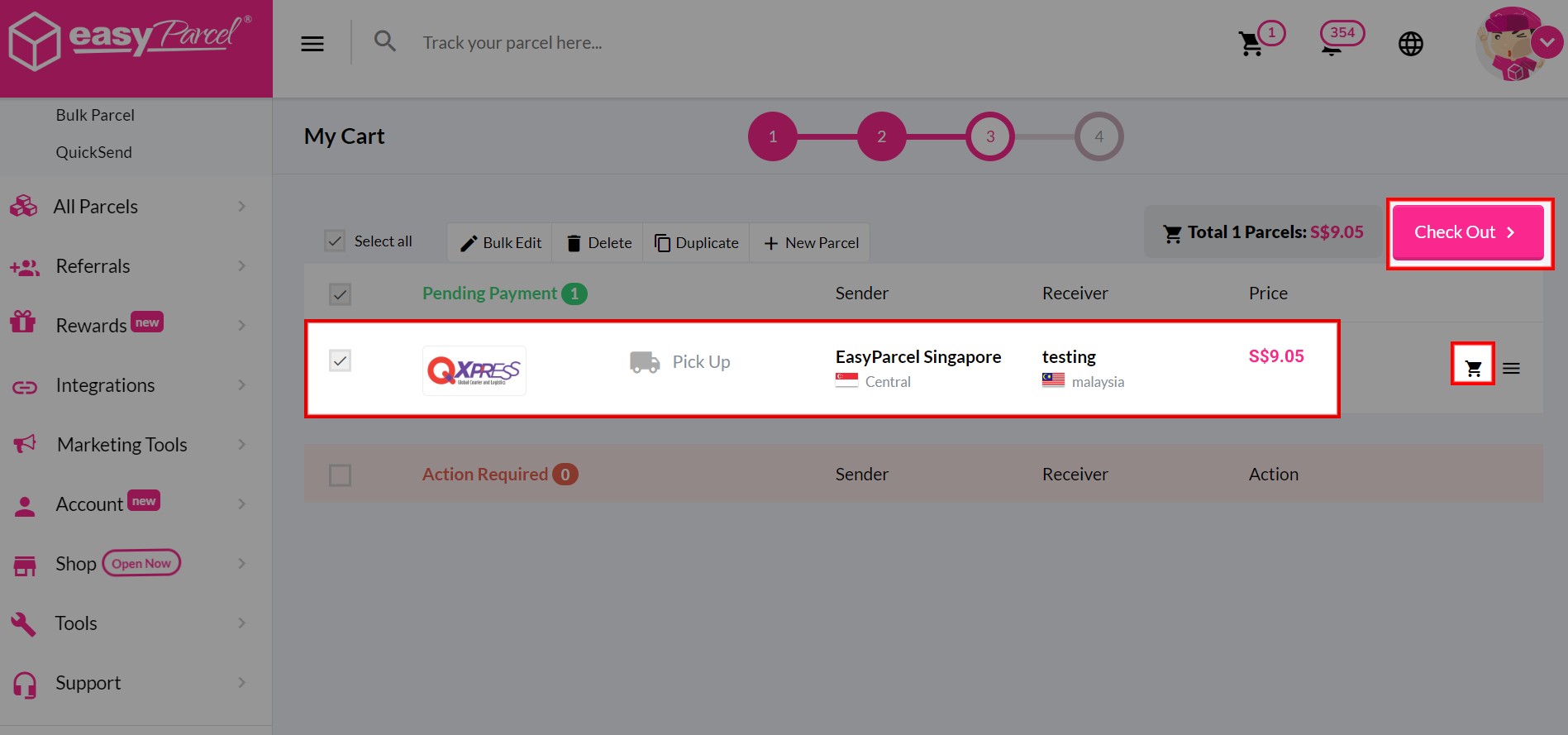
Task: Click the Rewards gift icon in sidebar
Action: 24,322
